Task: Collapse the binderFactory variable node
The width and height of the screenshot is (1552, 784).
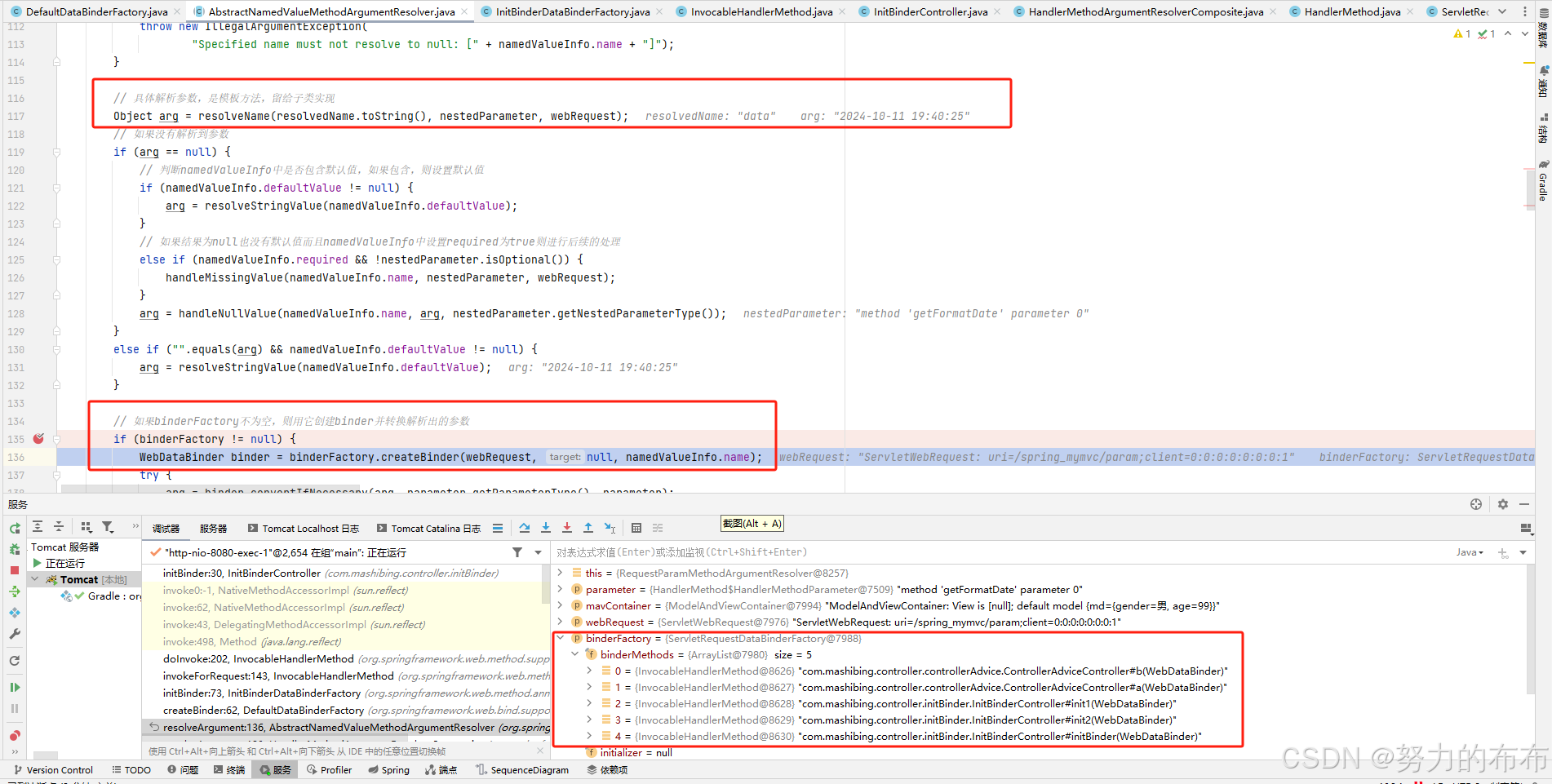Action: tap(560, 638)
